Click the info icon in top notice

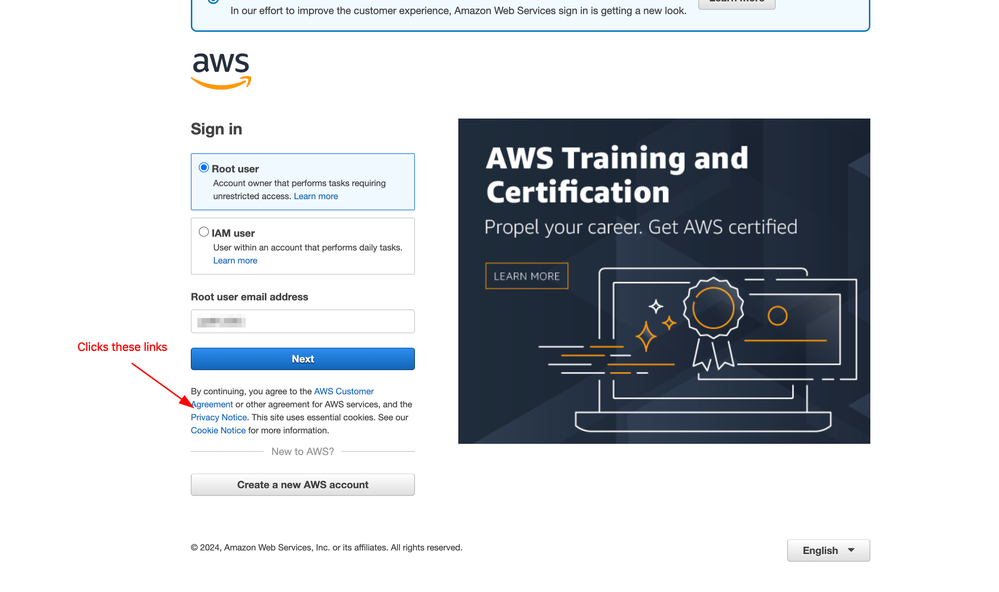click(213, 3)
